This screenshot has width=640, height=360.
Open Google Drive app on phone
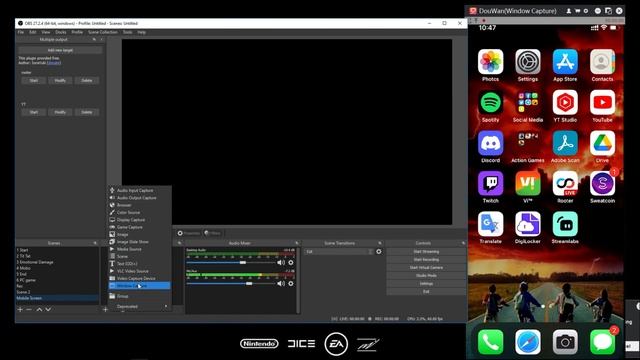coord(602,143)
